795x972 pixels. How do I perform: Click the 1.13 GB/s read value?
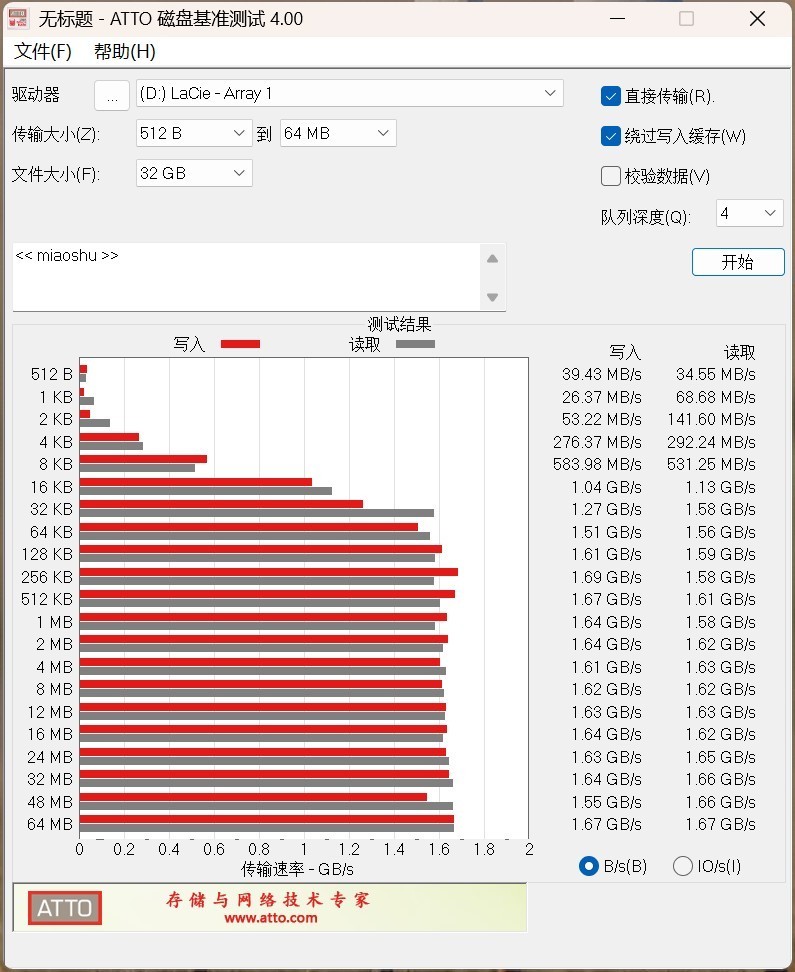point(721,487)
